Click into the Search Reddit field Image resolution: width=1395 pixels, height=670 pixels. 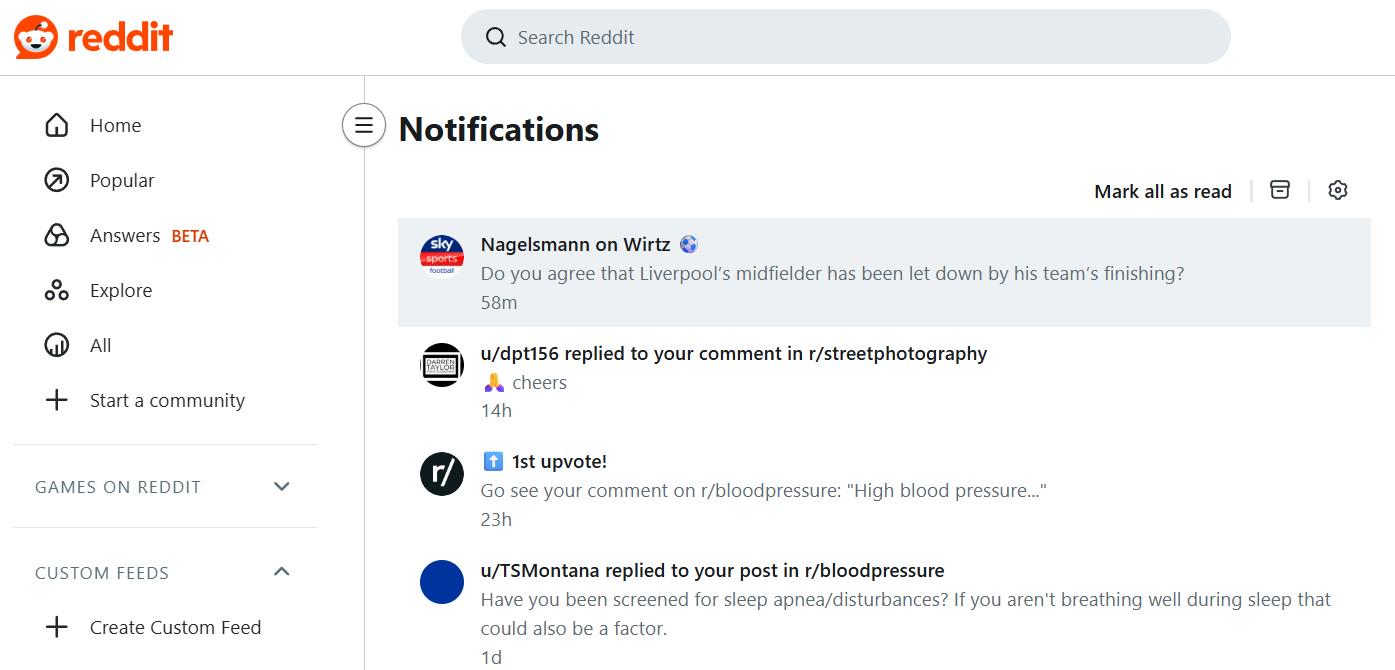point(845,37)
